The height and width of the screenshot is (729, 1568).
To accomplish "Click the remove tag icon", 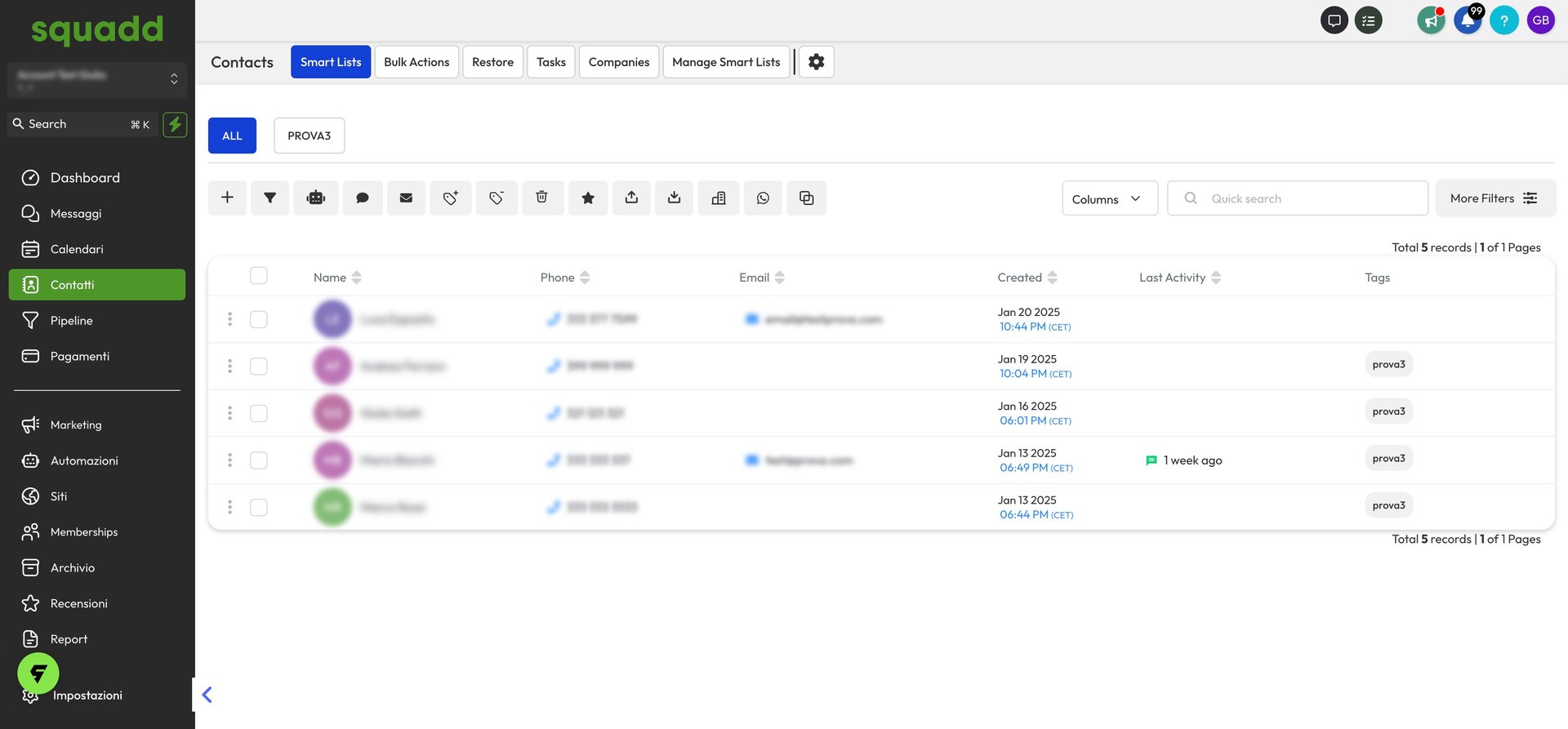I will (x=497, y=198).
